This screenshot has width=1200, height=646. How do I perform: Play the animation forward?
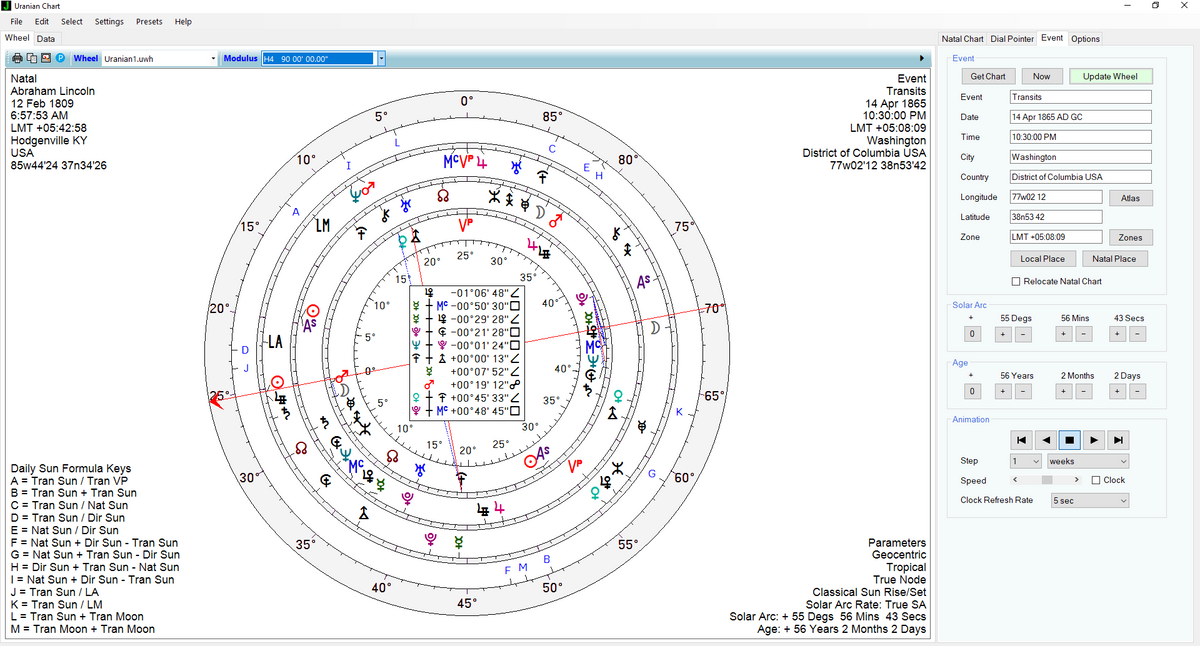pyautogui.click(x=1095, y=439)
